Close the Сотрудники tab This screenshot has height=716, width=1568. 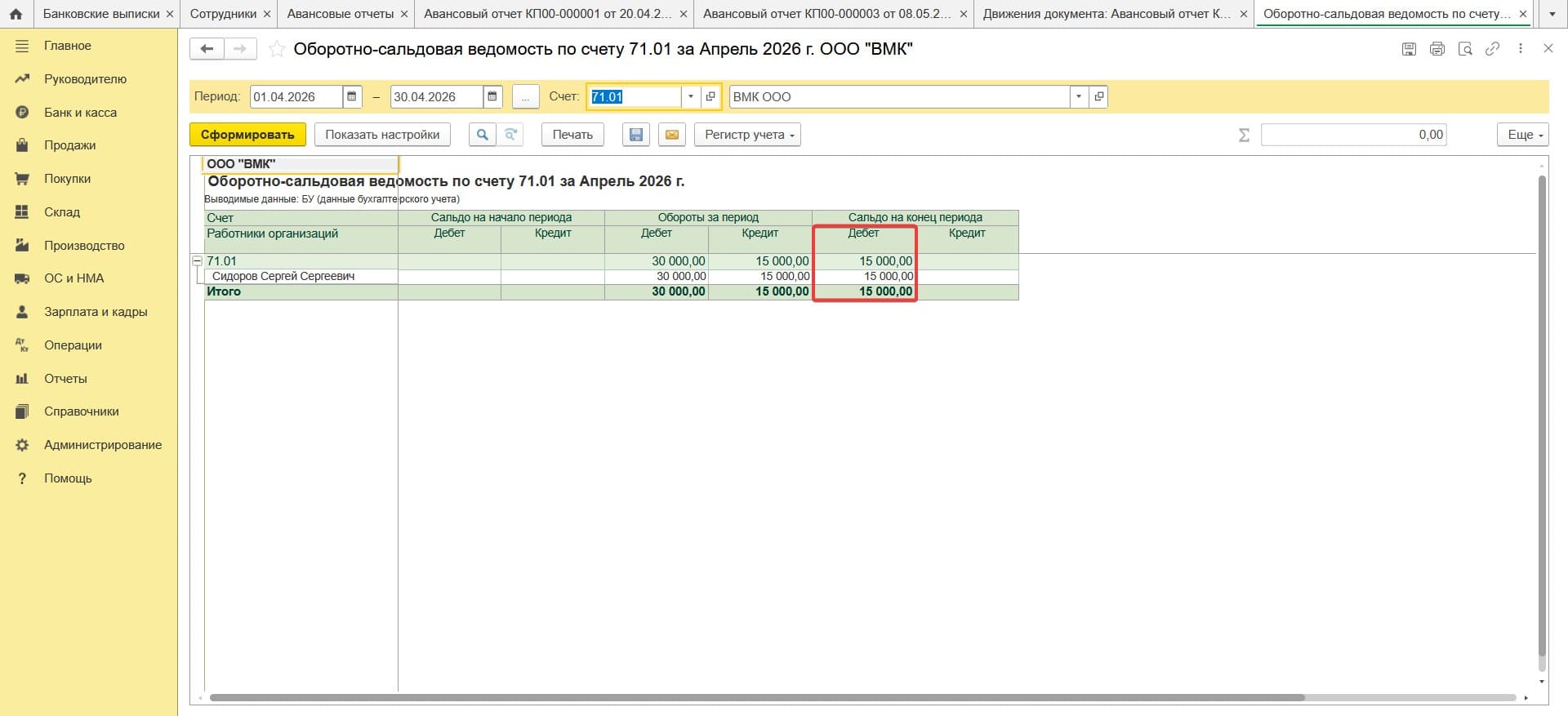(267, 14)
